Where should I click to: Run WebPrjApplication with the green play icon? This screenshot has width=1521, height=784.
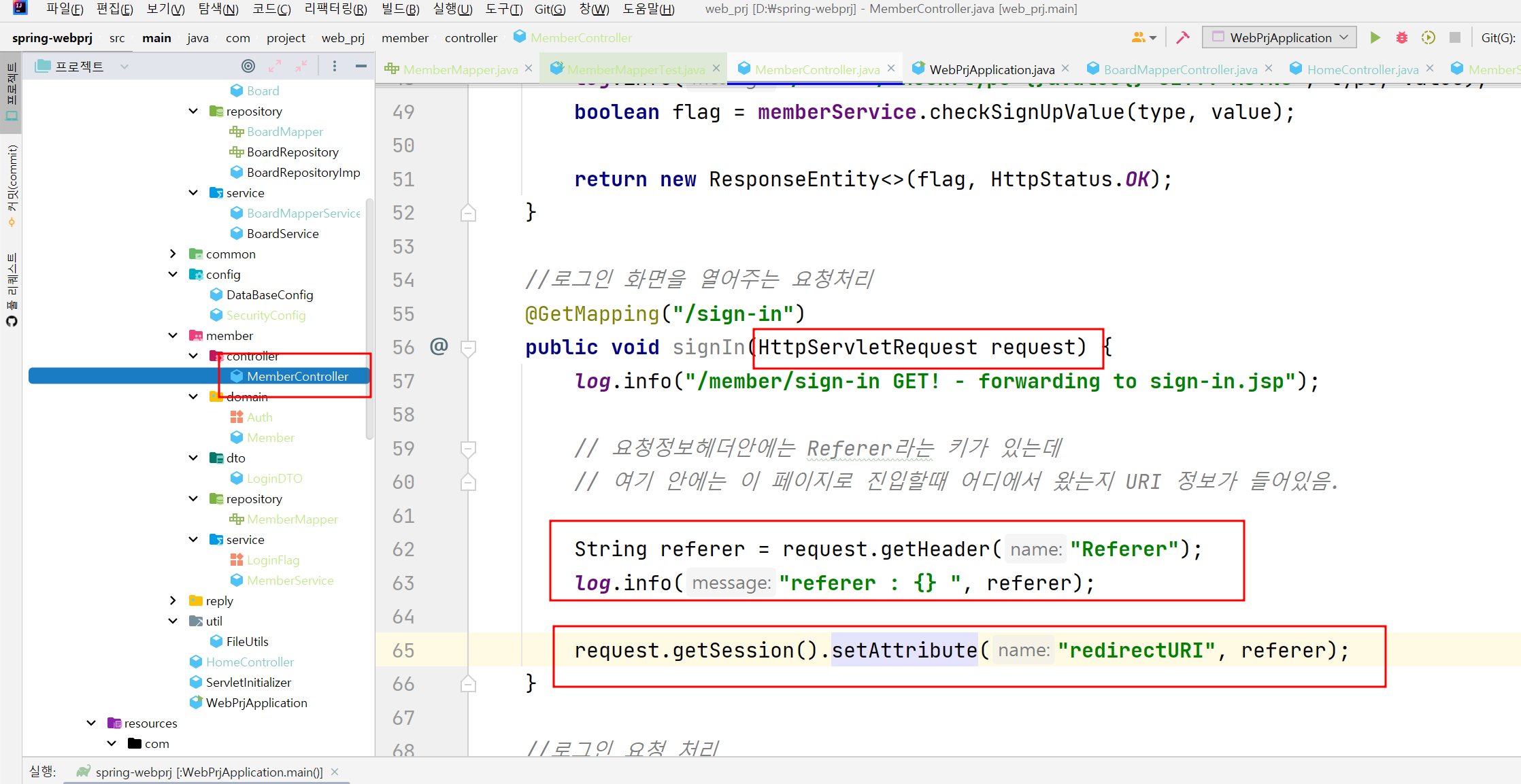point(1375,37)
